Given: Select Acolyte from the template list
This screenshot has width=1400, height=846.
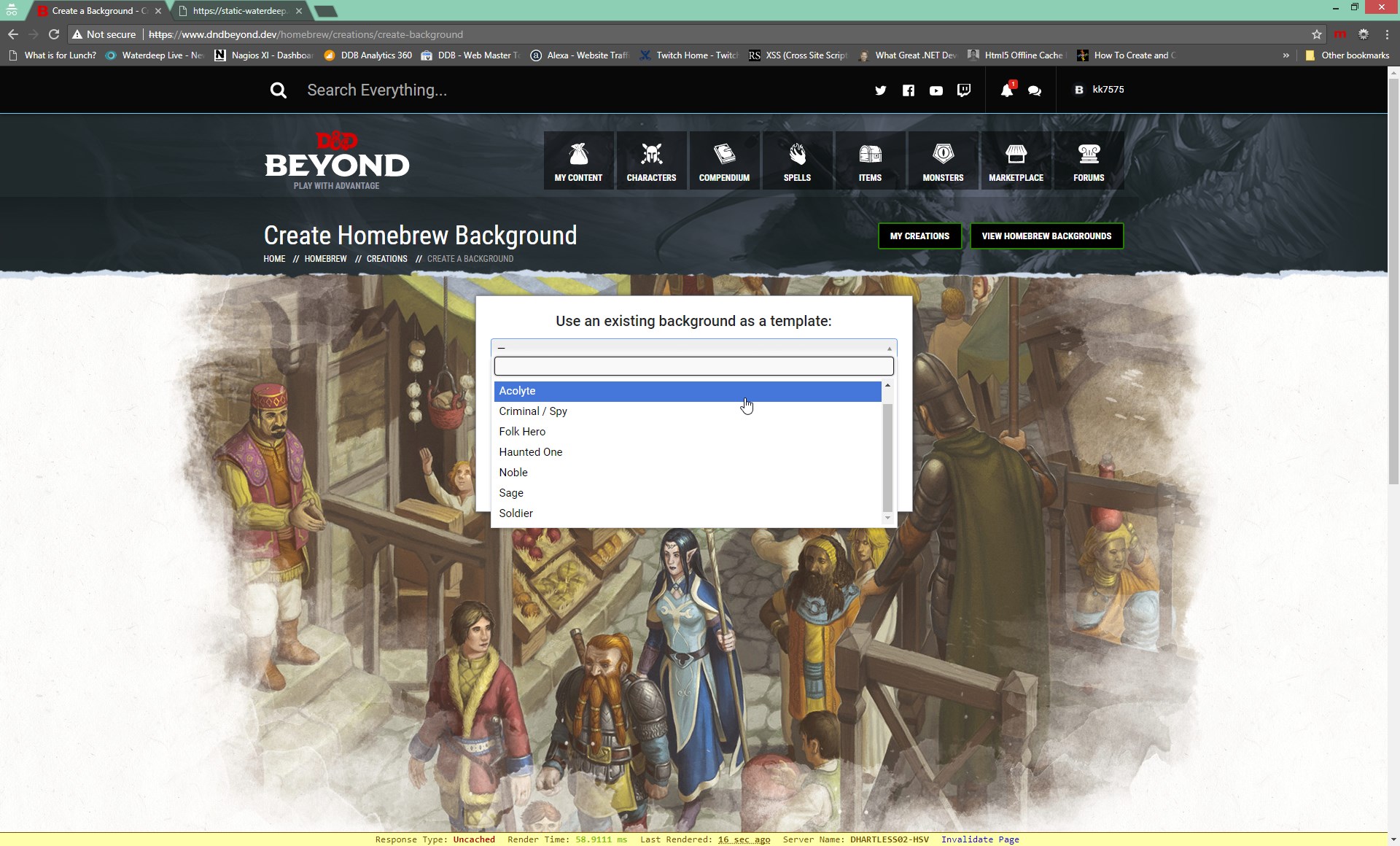Looking at the screenshot, I should (688, 391).
